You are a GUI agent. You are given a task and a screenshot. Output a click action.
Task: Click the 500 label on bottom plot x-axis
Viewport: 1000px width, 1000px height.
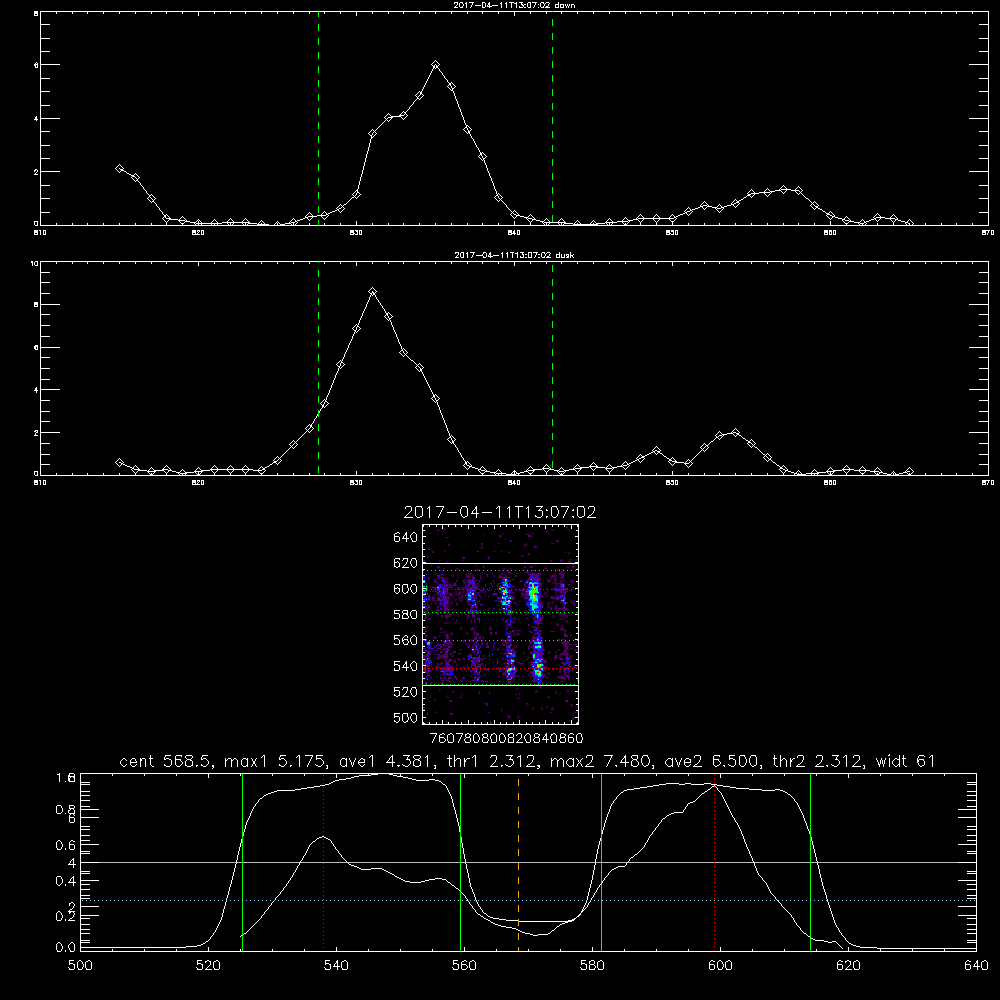(x=80, y=965)
